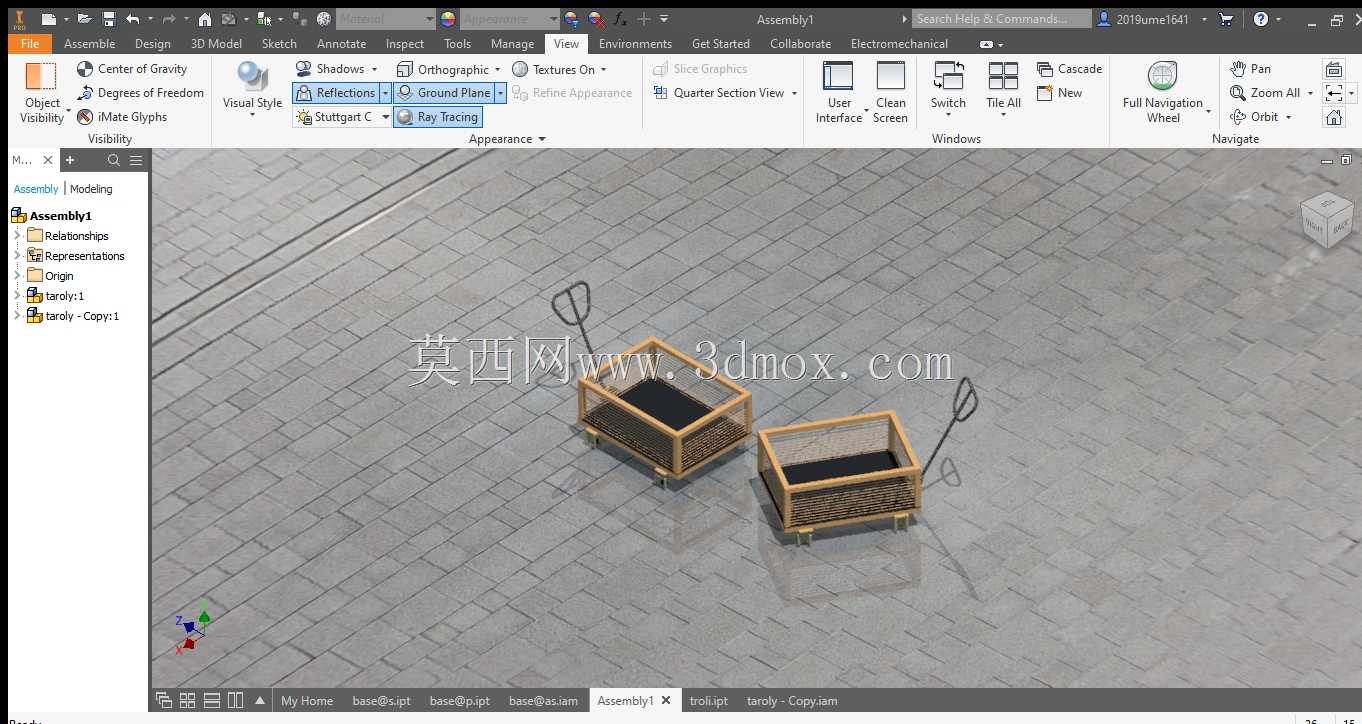The image size is (1362, 724).
Task: Click the New file icon in quick access toolbar
Action: tap(47, 19)
